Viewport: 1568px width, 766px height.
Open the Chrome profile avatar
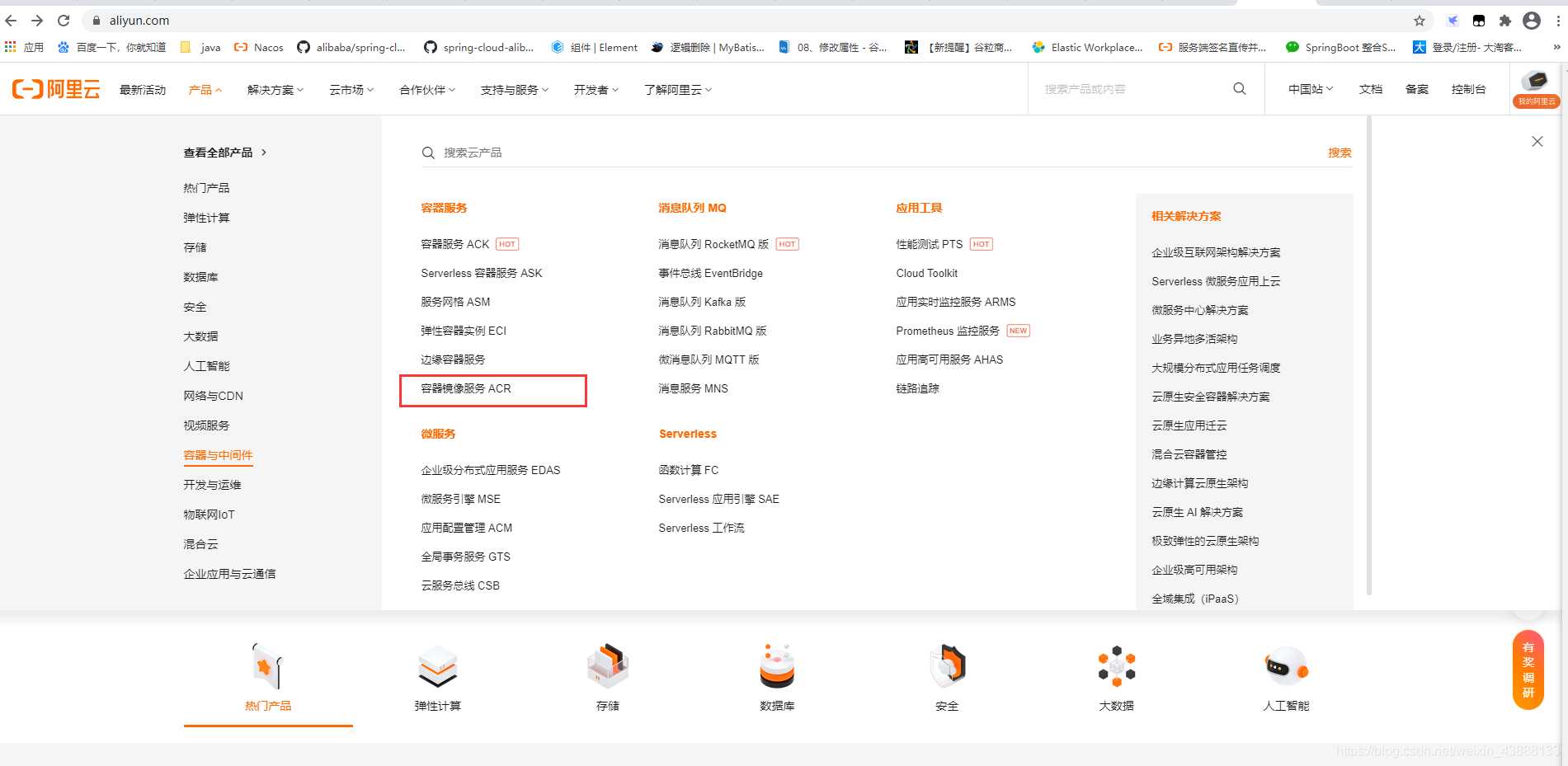1532,21
